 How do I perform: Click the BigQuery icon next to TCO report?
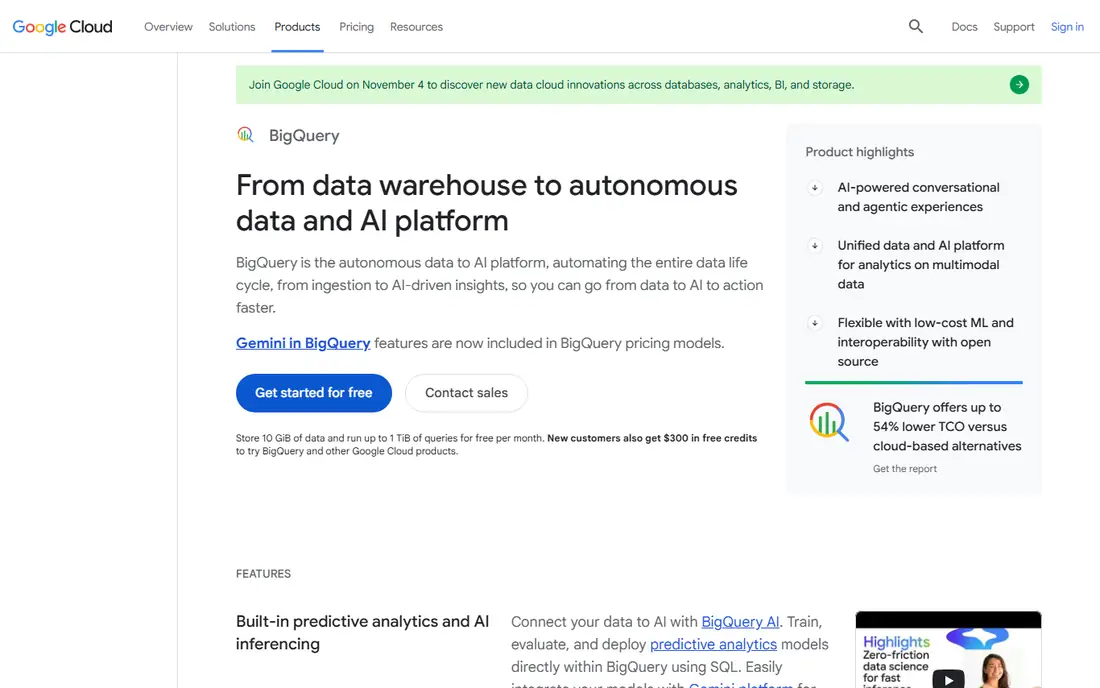coord(829,421)
